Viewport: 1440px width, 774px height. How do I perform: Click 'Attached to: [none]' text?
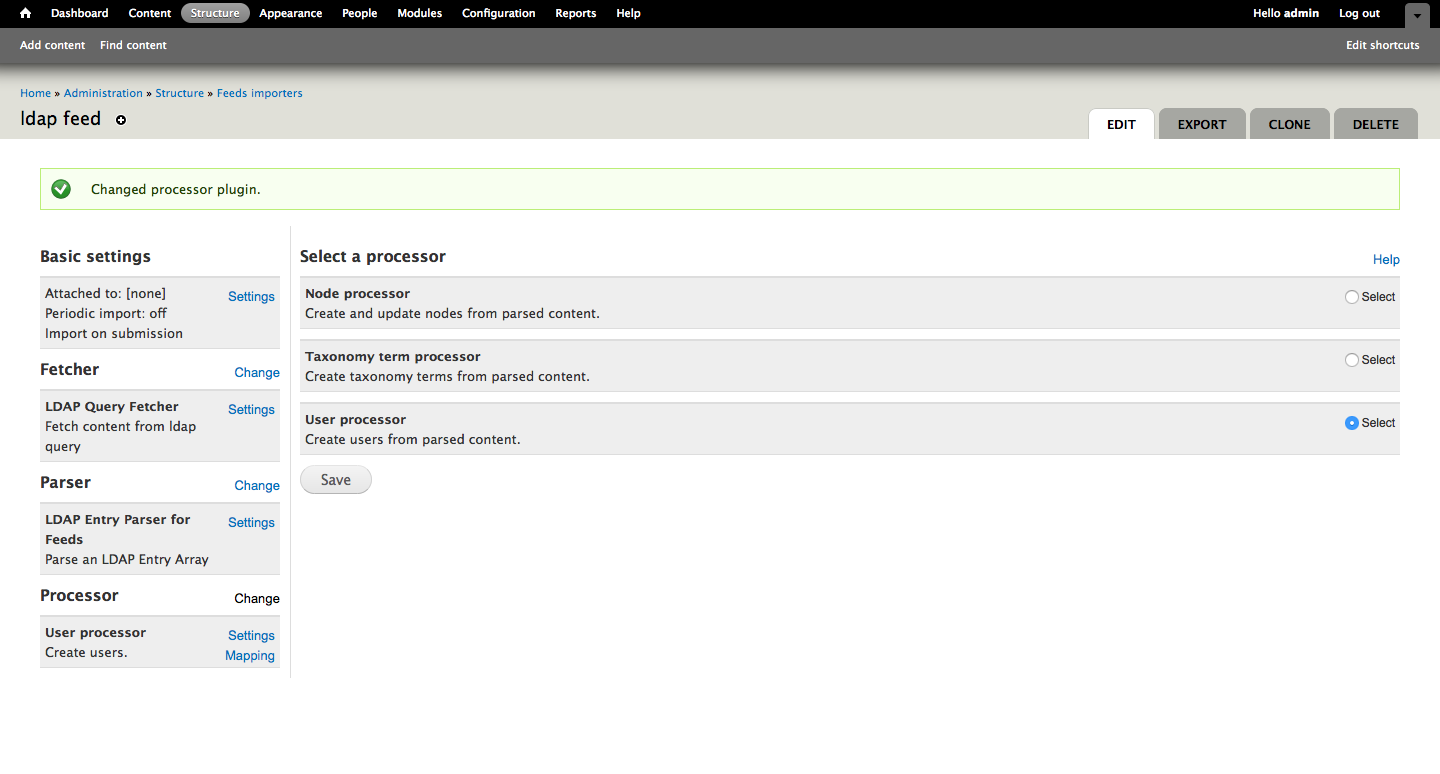coord(105,294)
